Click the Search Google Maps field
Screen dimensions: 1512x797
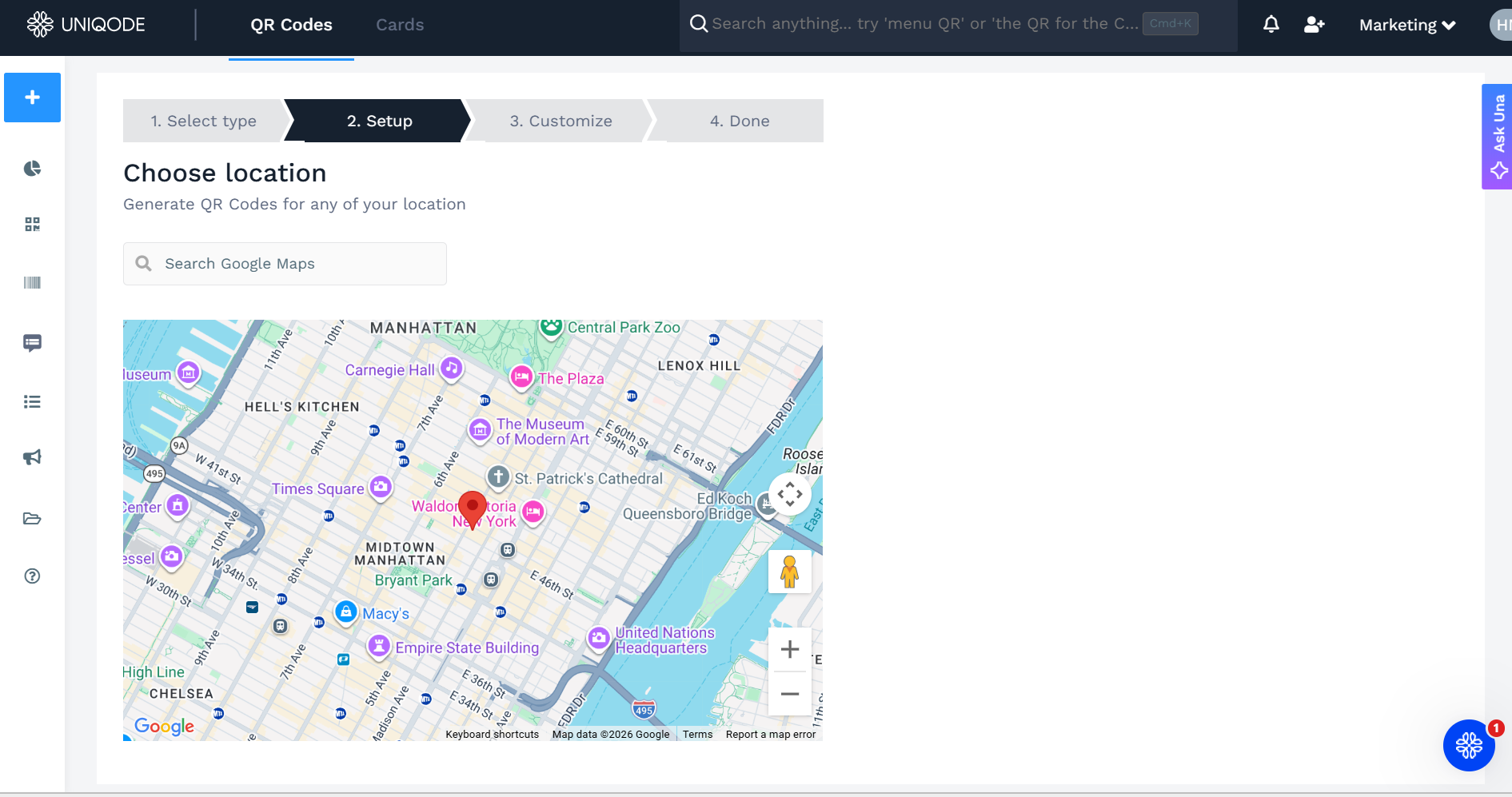pos(285,264)
